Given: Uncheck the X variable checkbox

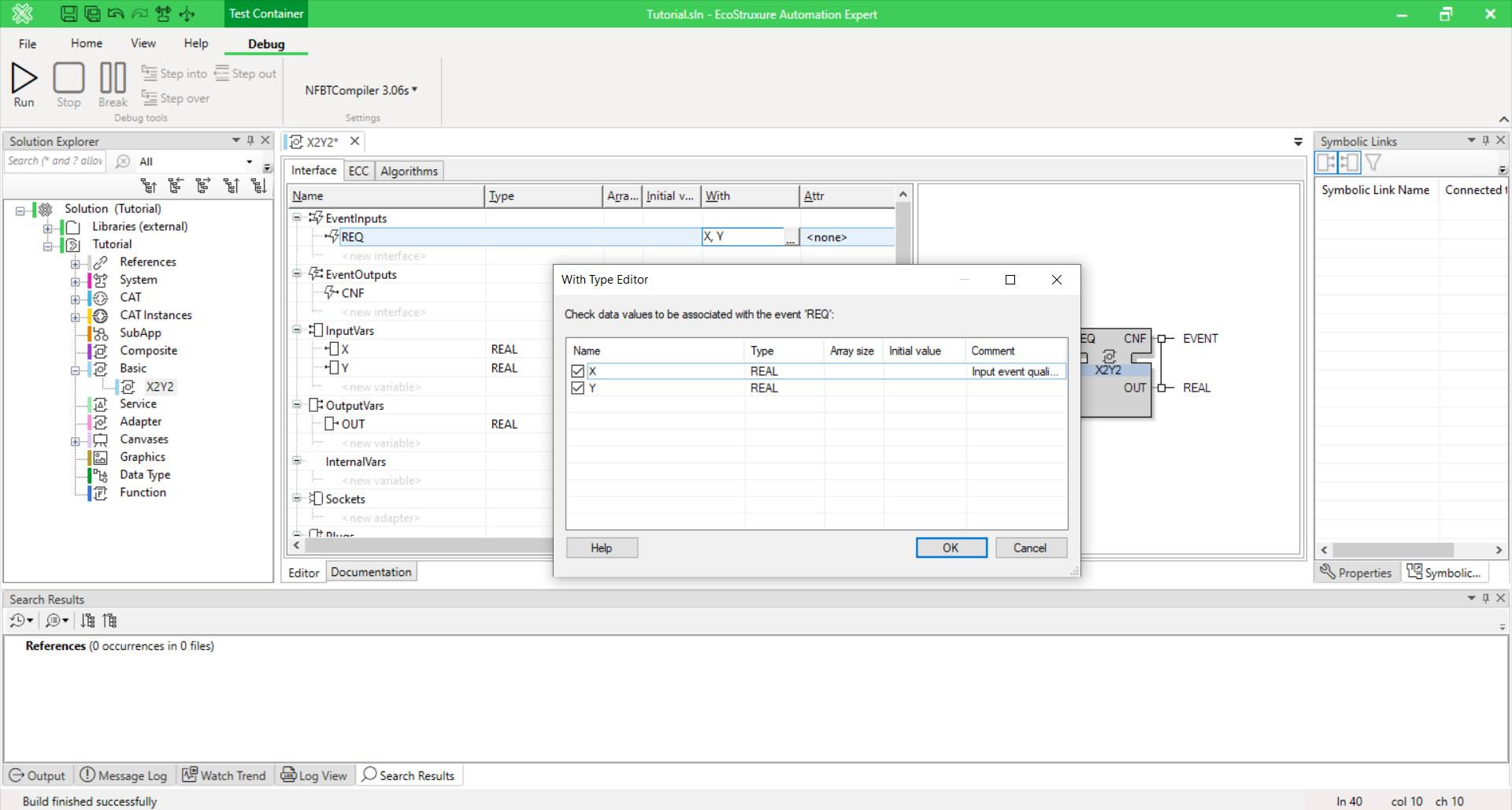Looking at the screenshot, I should [x=577, y=371].
